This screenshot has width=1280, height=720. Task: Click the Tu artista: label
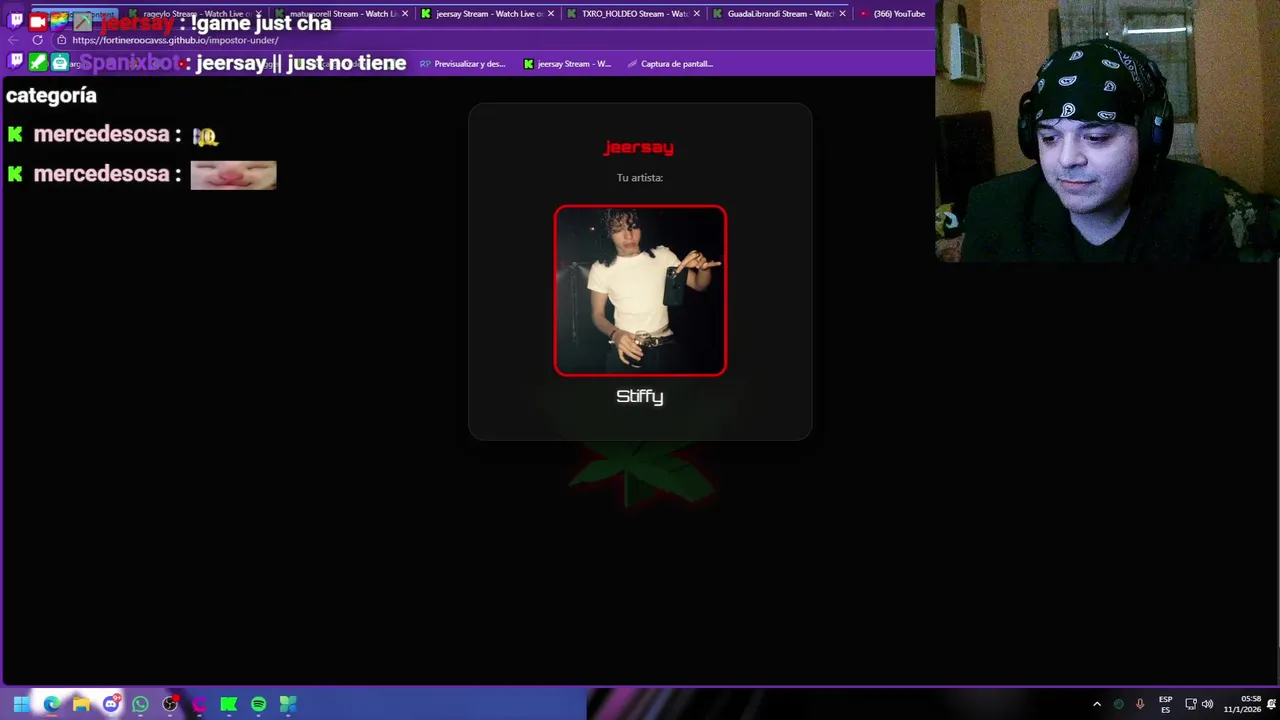(640, 178)
